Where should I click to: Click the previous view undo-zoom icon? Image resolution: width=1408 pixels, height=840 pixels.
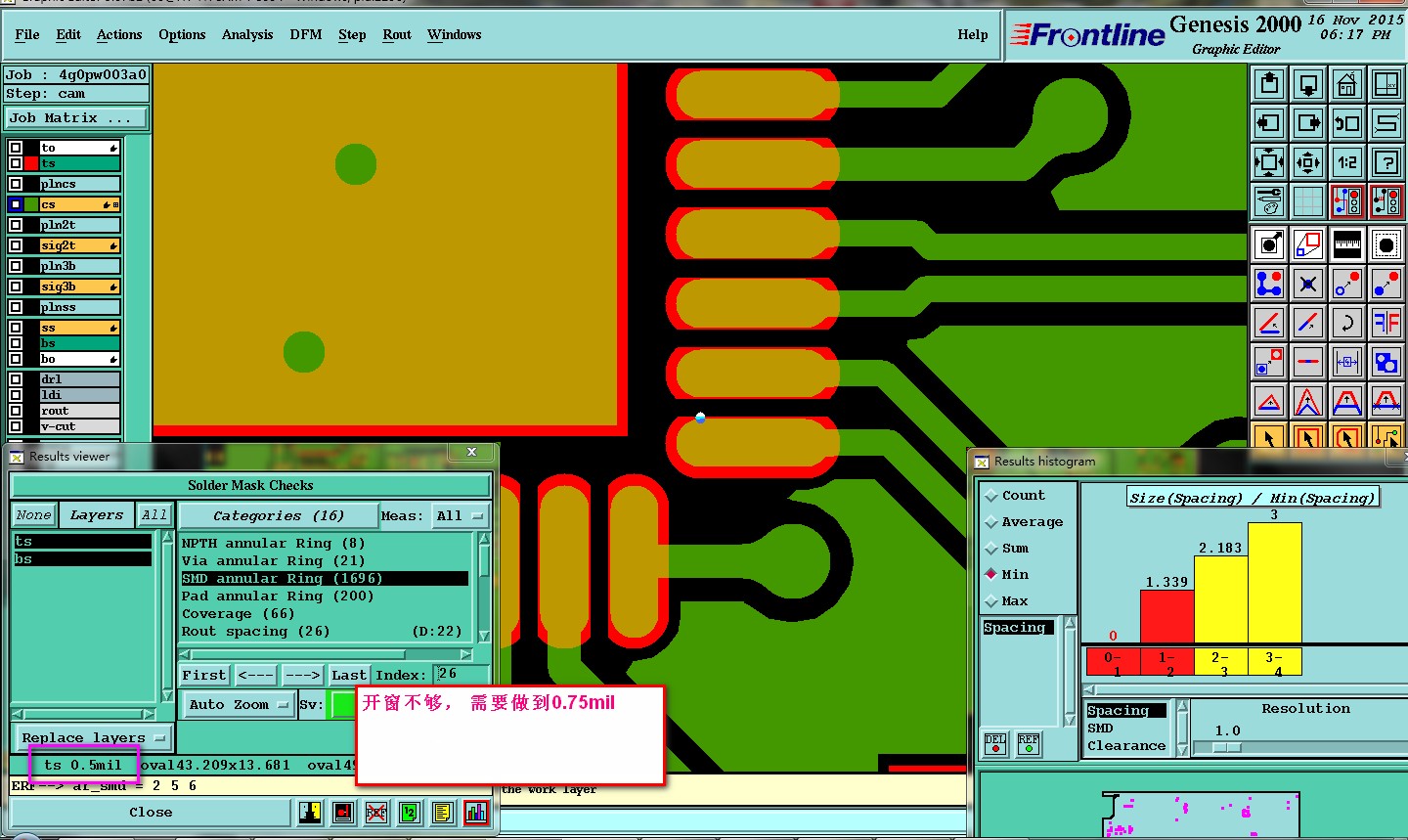[1347, 124]
